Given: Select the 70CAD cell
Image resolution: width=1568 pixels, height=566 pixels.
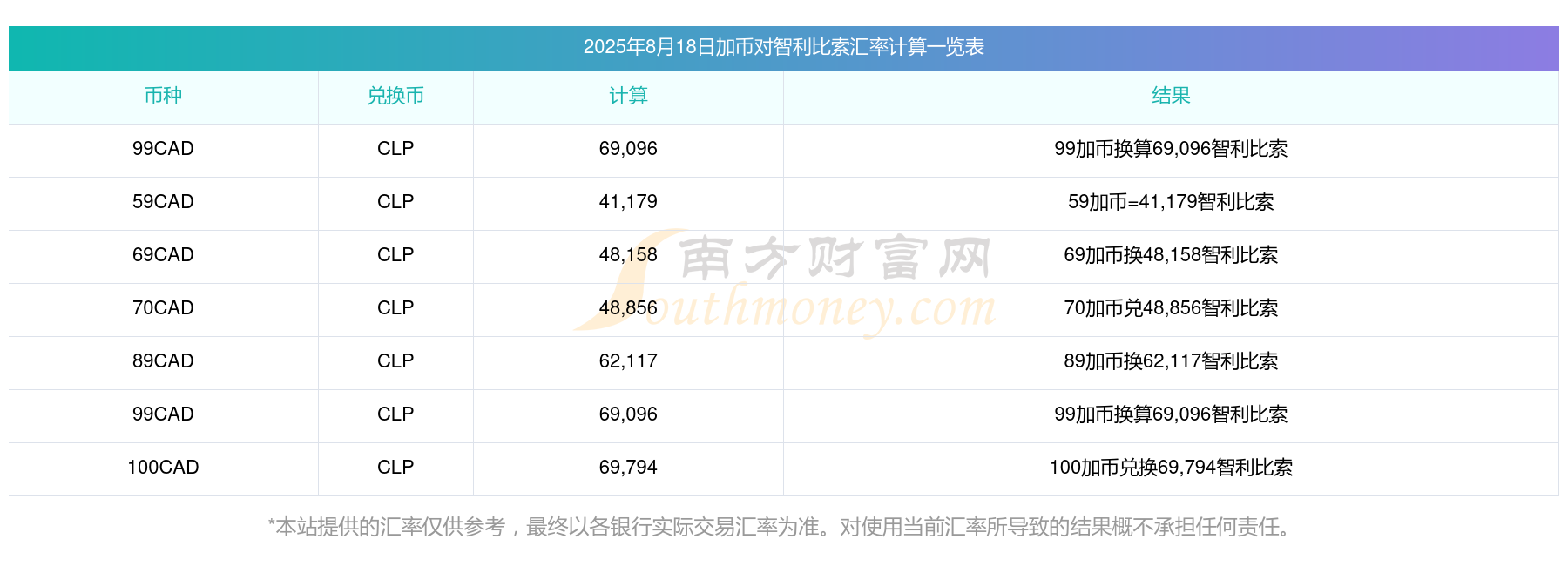Looking at the screenshot, I should [163, 308].
